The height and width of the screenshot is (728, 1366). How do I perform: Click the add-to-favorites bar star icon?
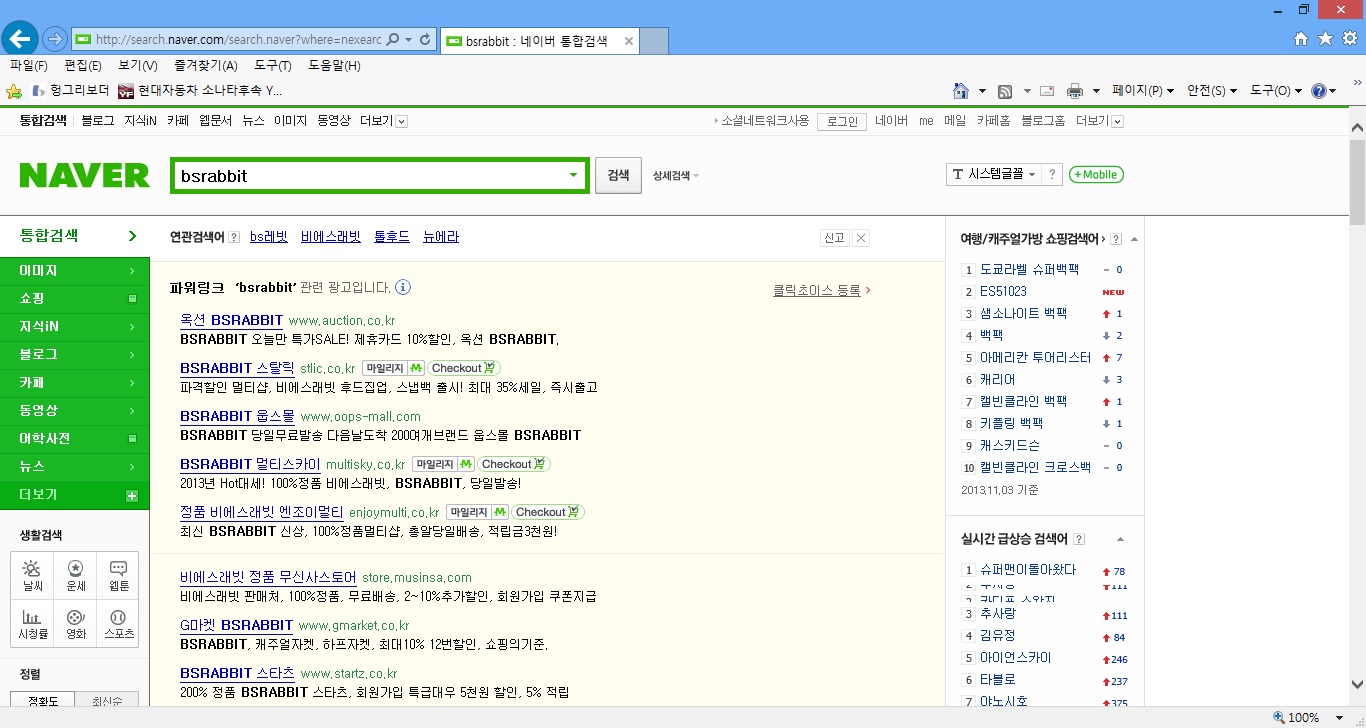14,91
